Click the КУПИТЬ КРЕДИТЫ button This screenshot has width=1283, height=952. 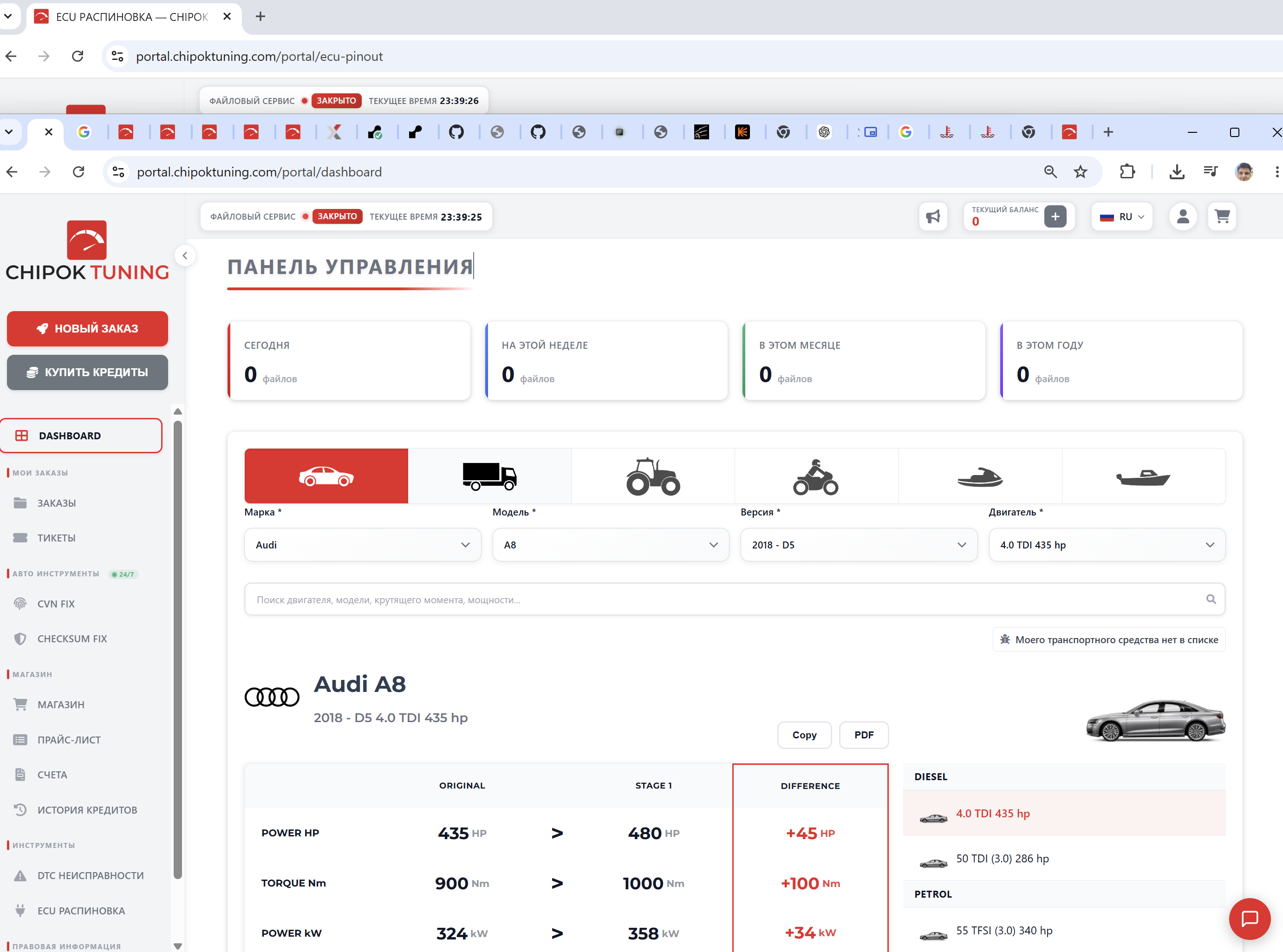(88, 372)
